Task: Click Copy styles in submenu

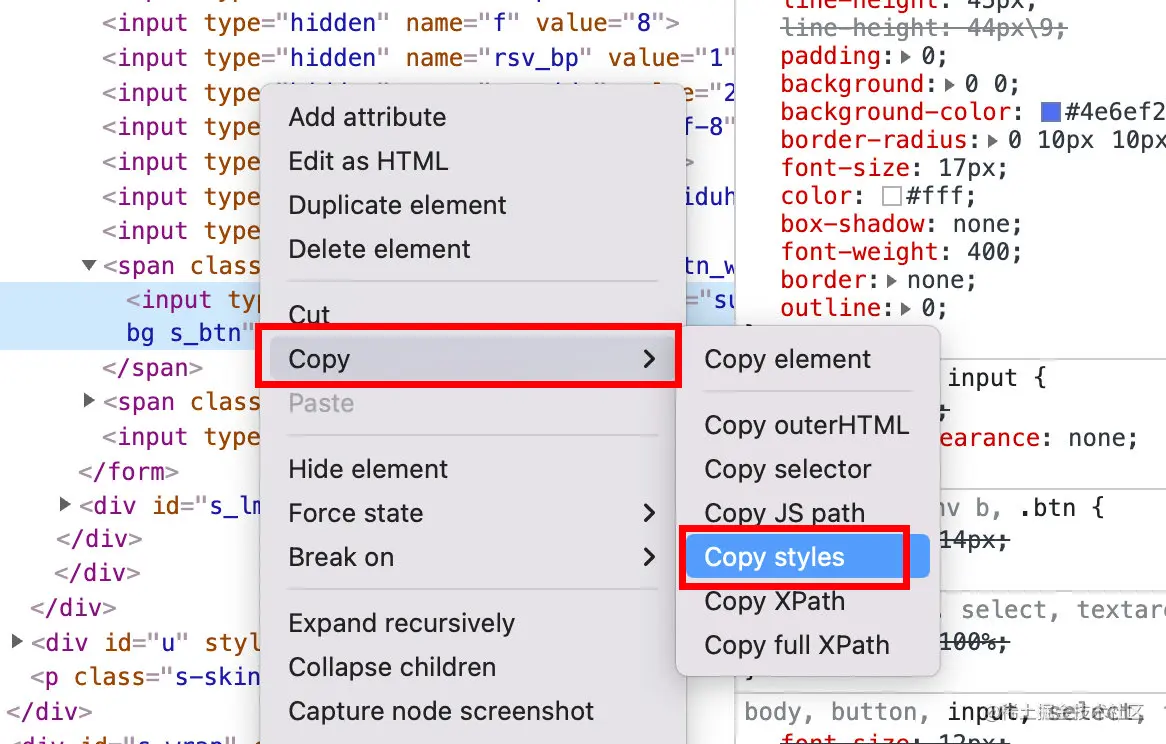Action: coord(808,557)
